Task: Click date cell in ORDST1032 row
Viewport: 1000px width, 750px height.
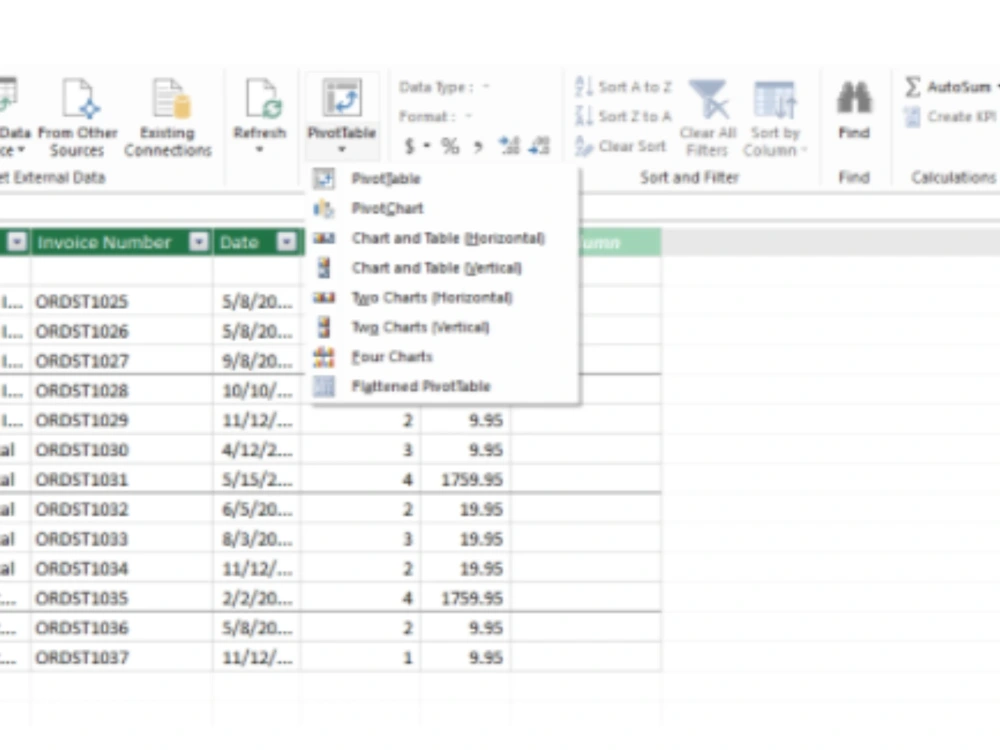Action: tap(258, 510)
